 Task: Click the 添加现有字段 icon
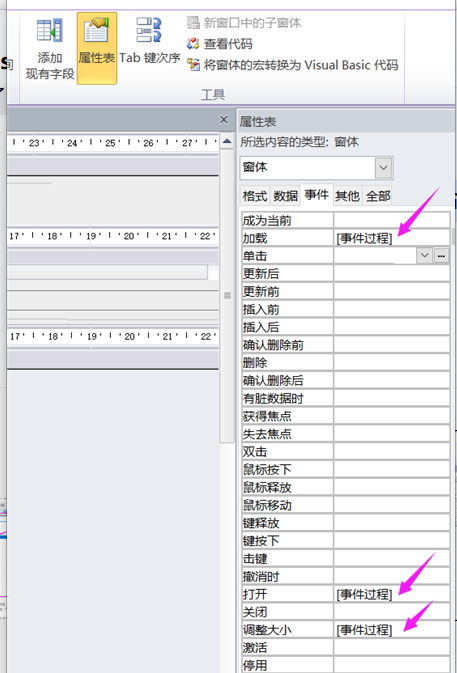click(50, 30)
